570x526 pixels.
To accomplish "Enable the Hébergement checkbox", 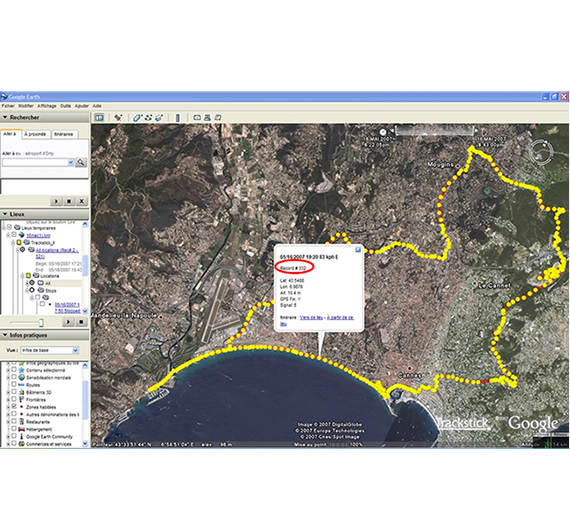I will click(x=14, y=429).
